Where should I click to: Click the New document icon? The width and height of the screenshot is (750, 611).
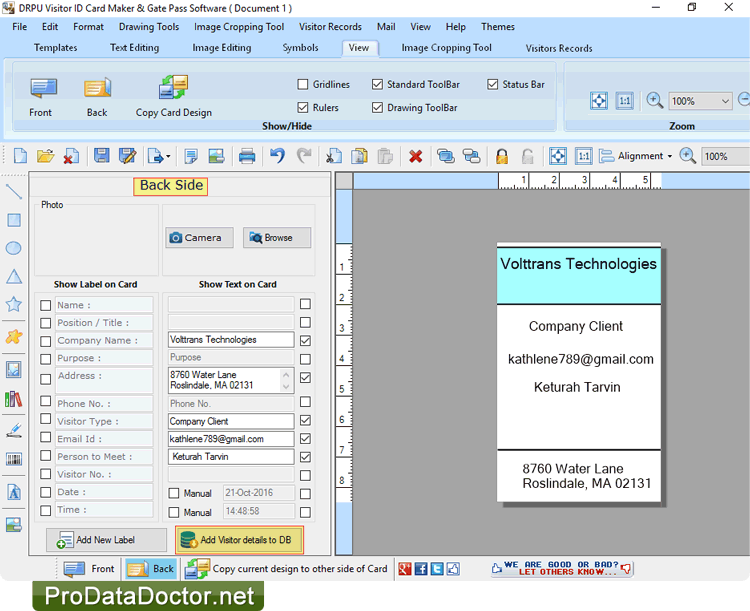tap(20, 156)
